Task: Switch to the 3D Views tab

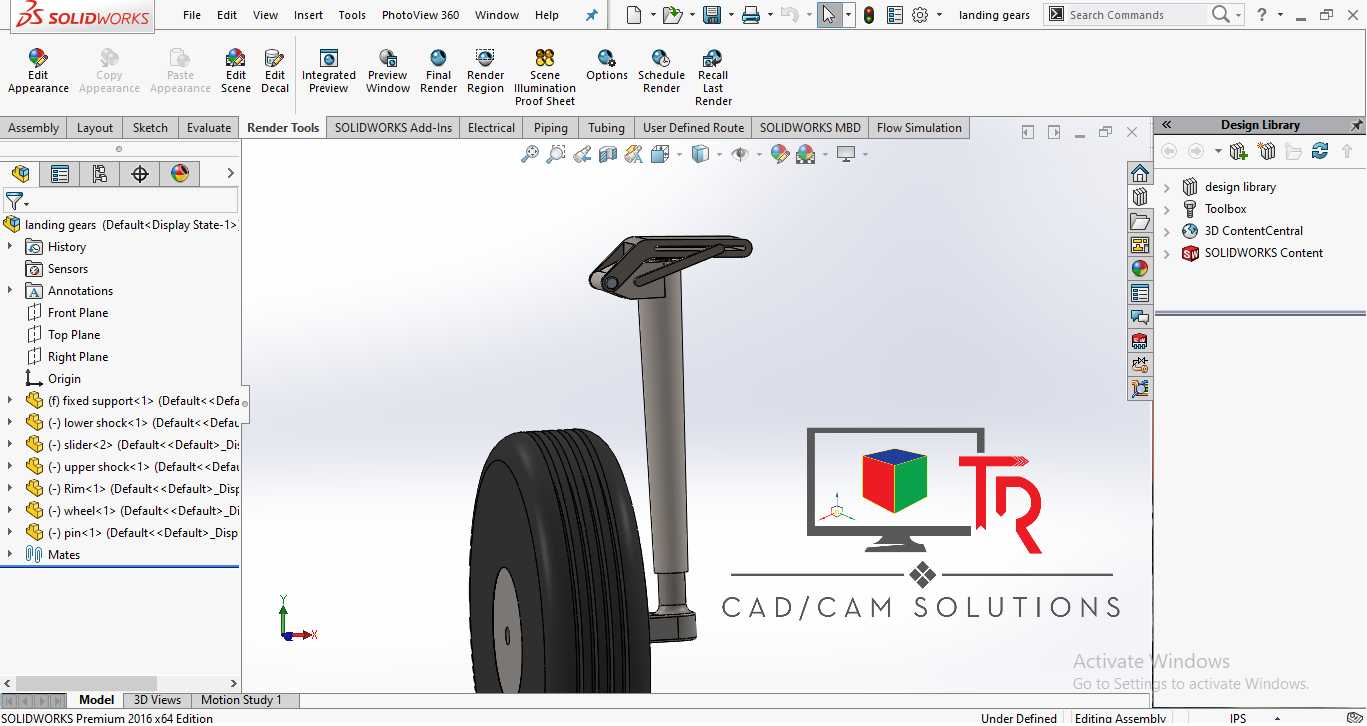Action: coord(158,700)
